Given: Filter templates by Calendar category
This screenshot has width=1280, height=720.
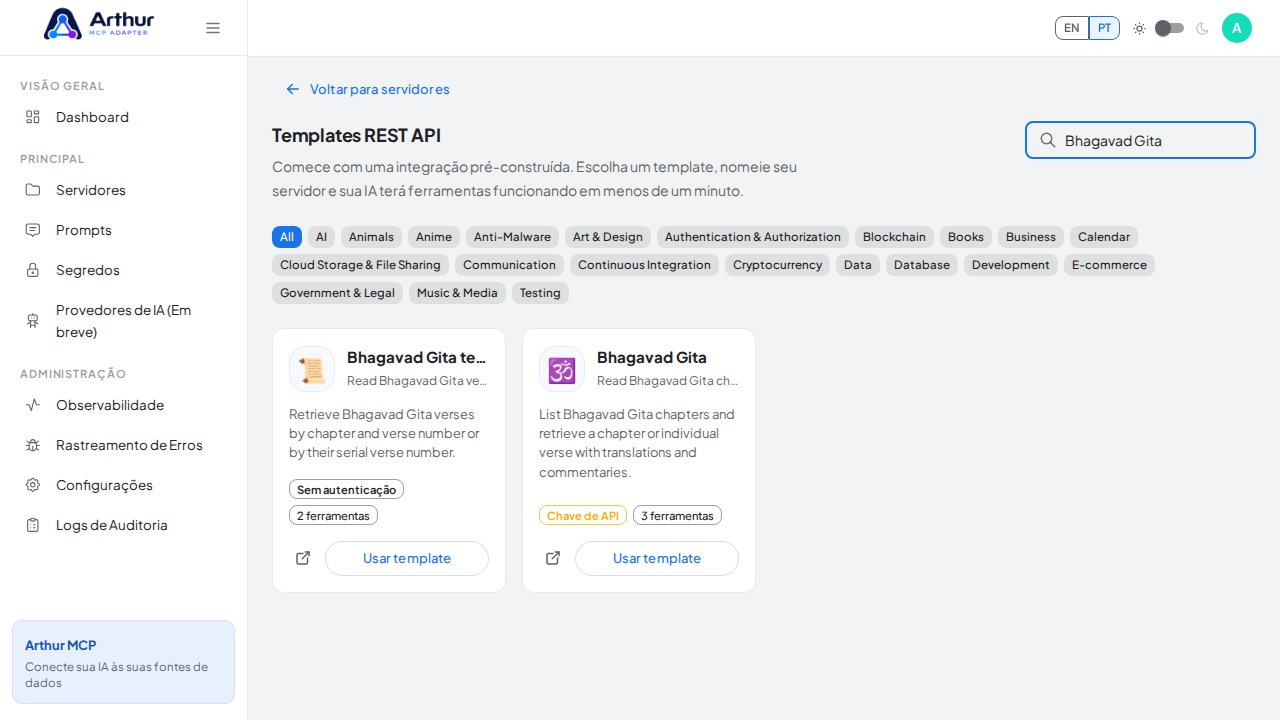Looking at the screenshot, I should 1104,237.
